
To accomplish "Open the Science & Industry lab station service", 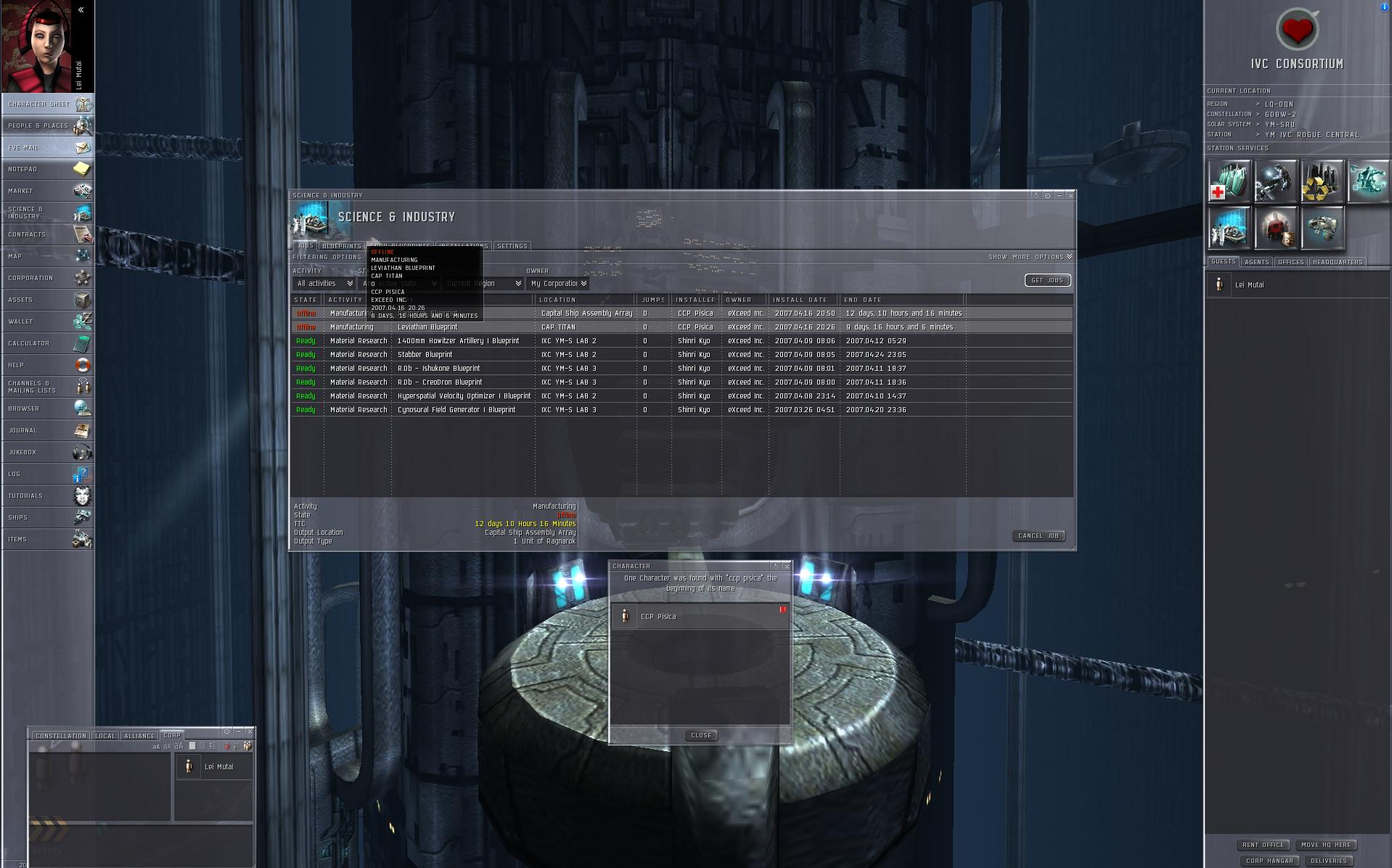I will (1229, 227).
